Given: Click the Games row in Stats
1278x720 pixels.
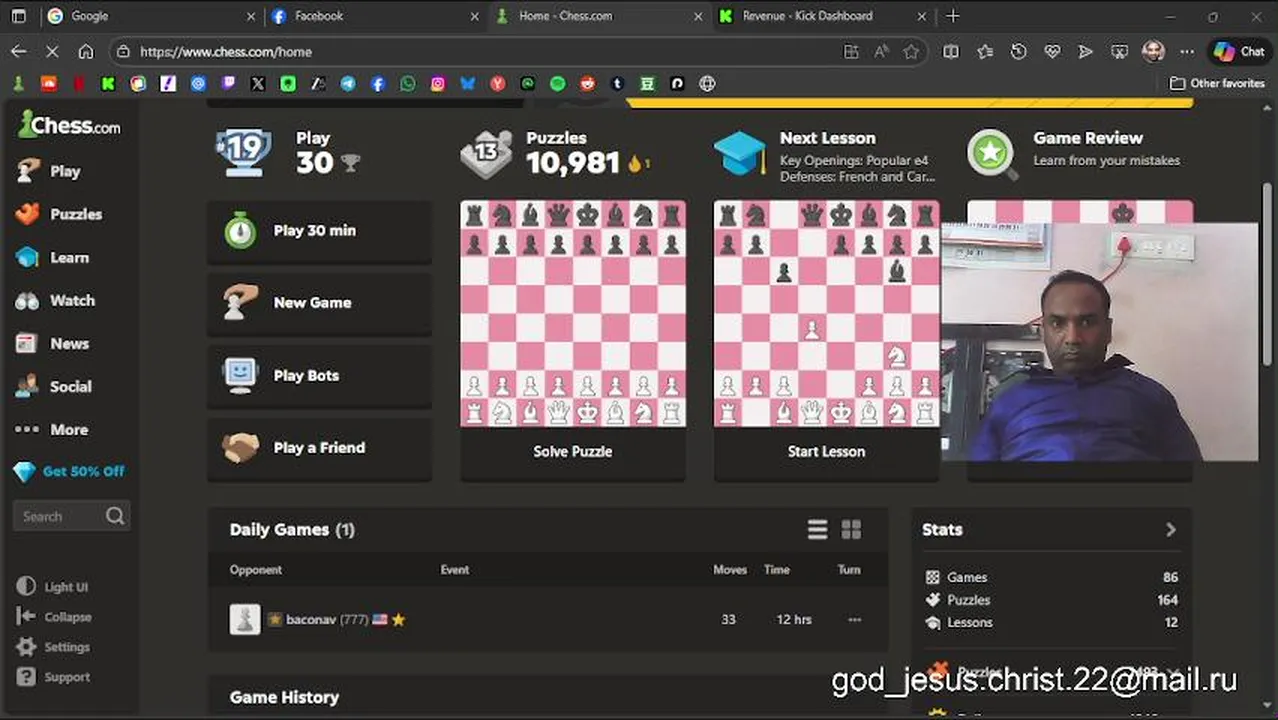Looking at the screenshot, I should tap(1052, 577).
